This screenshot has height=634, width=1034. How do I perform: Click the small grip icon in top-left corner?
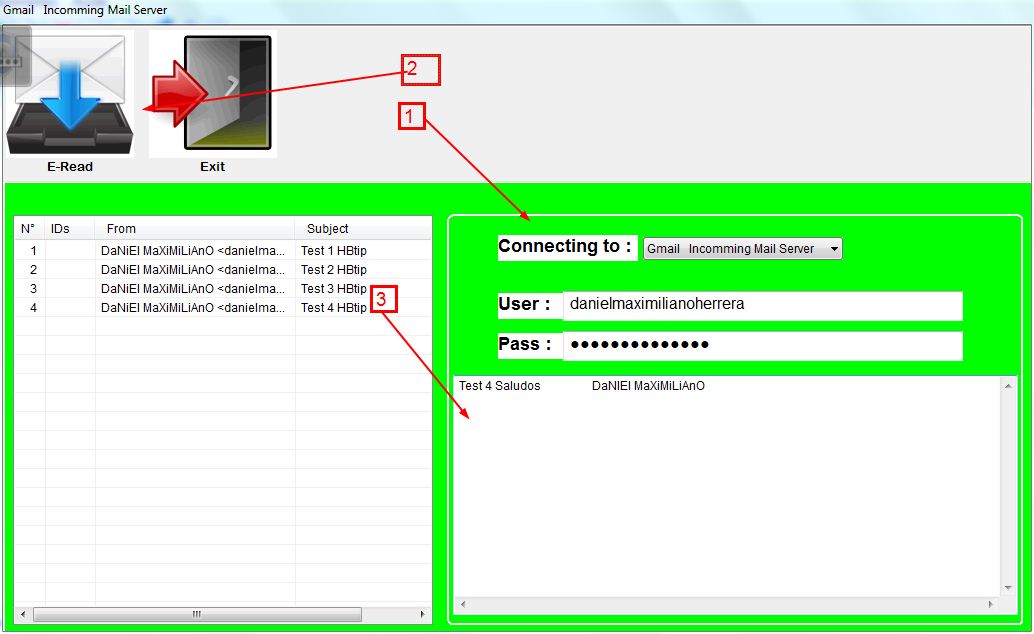(8, 63)
